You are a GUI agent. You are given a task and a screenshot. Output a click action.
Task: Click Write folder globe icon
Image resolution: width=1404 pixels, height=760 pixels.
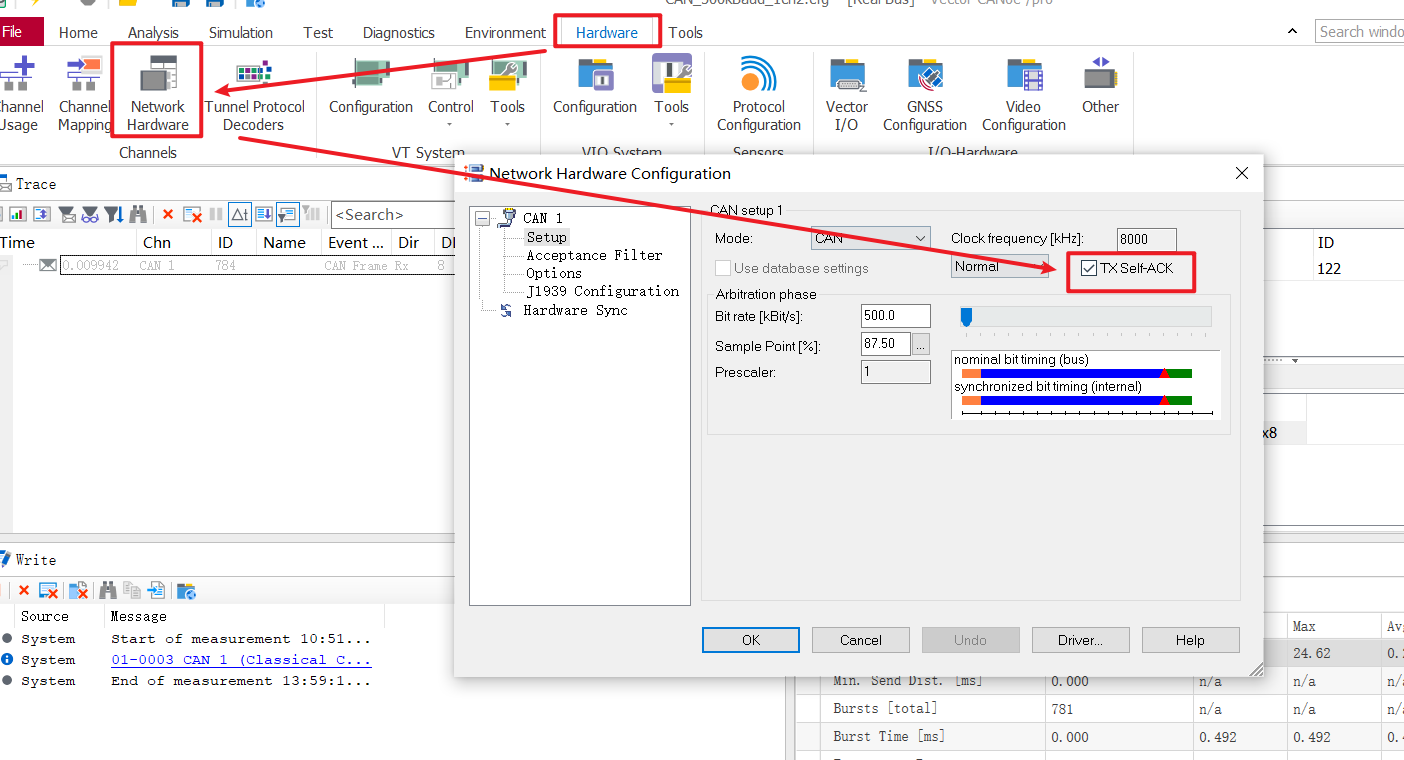186,591
